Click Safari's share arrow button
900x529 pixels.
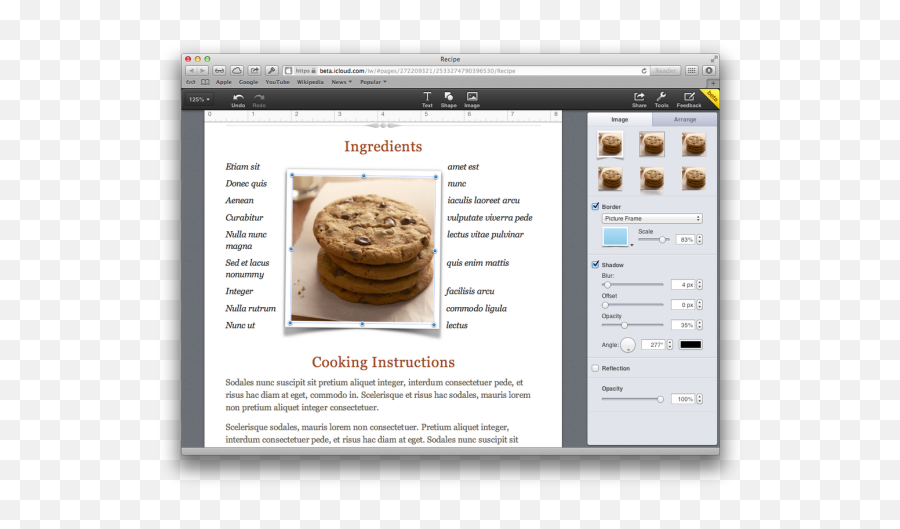point(254,71)
